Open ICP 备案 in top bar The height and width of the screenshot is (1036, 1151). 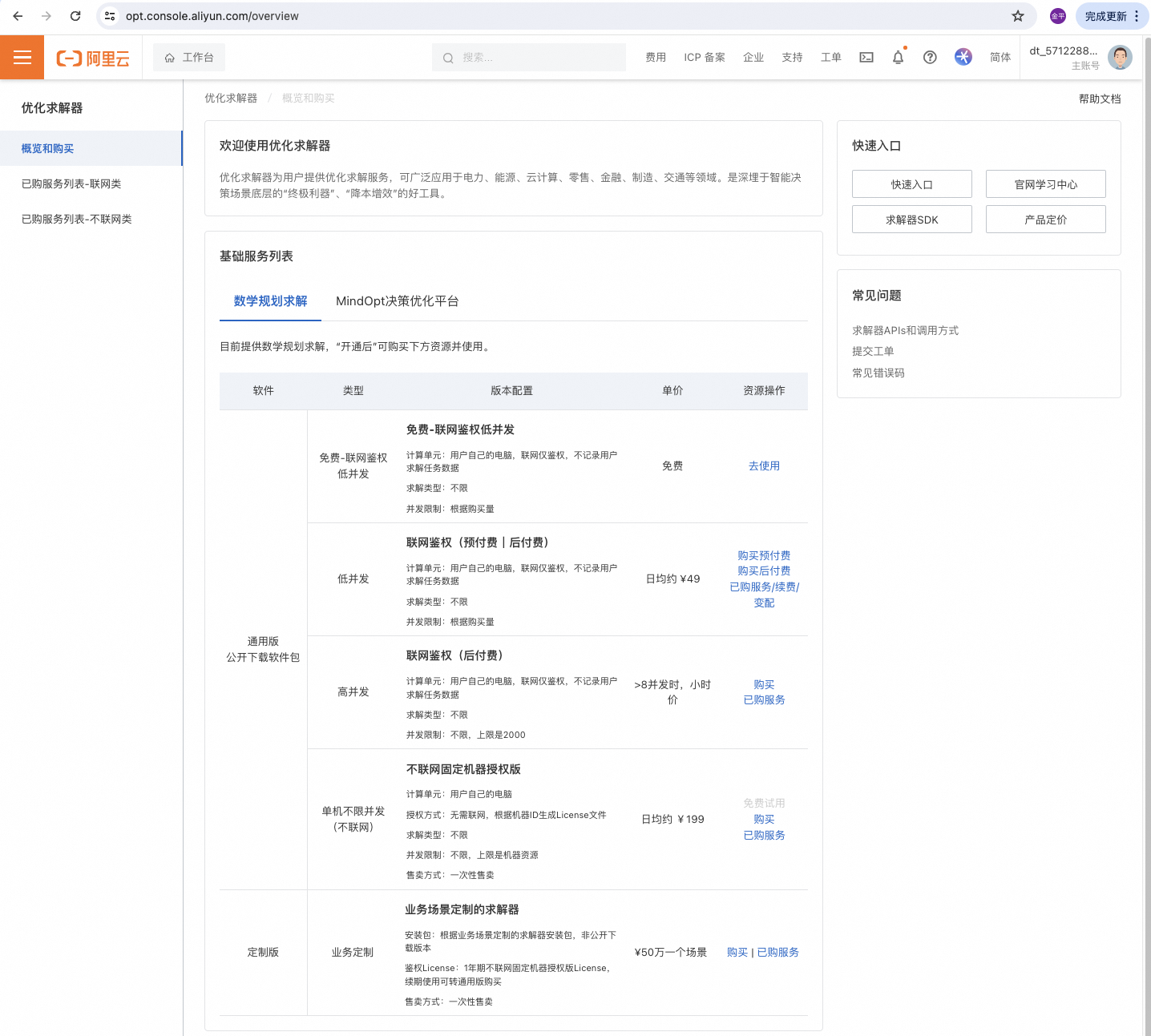coord(705,58)
